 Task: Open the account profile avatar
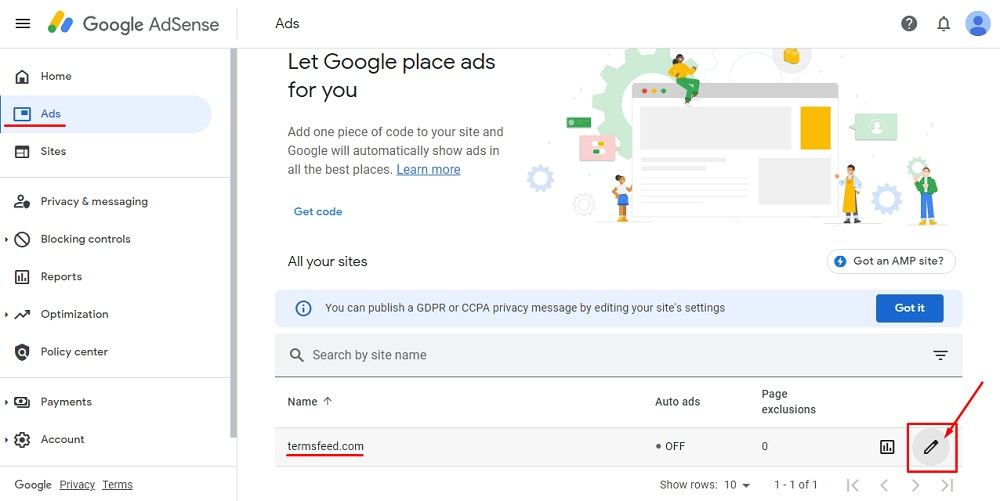coord(977,24)
